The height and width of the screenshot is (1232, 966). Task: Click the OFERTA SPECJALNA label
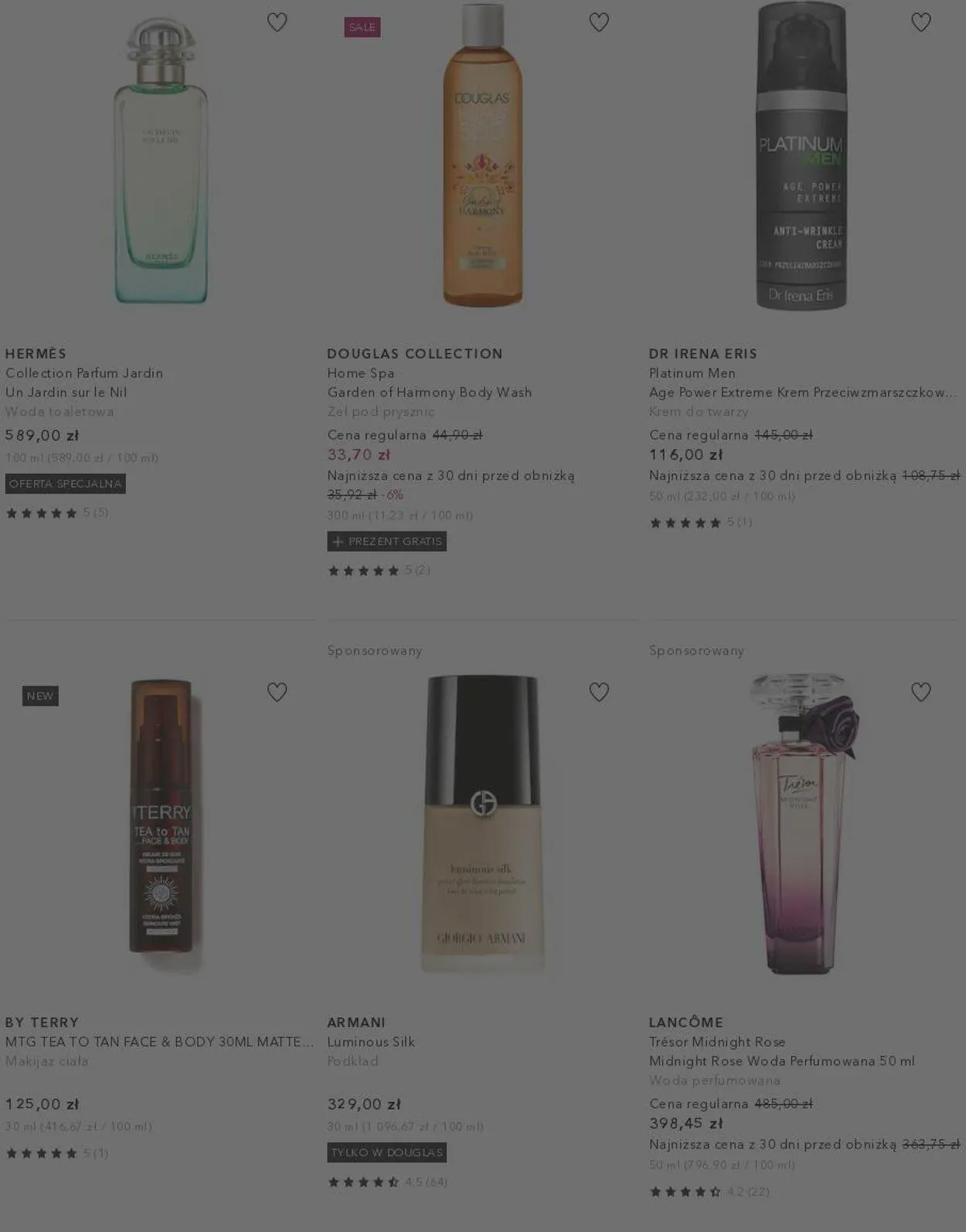[66, 484]
